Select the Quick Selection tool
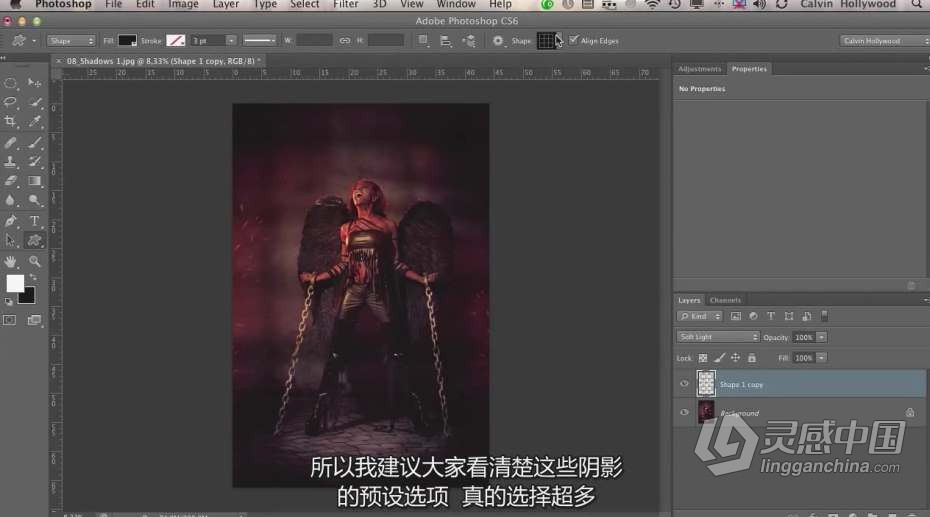Viewport: 930px width, 517px height. pyautogui.click(x=34, y=102)
